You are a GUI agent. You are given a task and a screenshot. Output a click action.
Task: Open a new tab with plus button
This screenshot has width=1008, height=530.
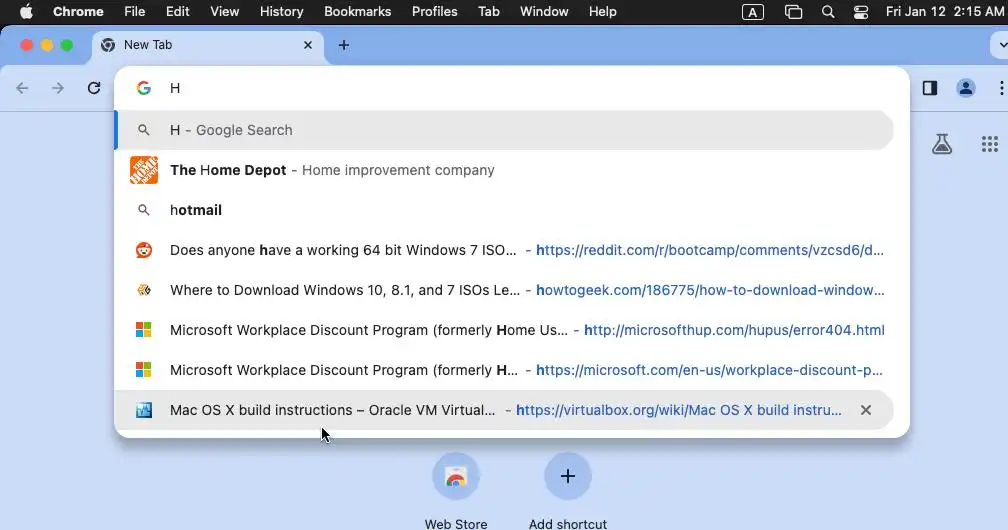pyautogui.click(x=344, y=45)
